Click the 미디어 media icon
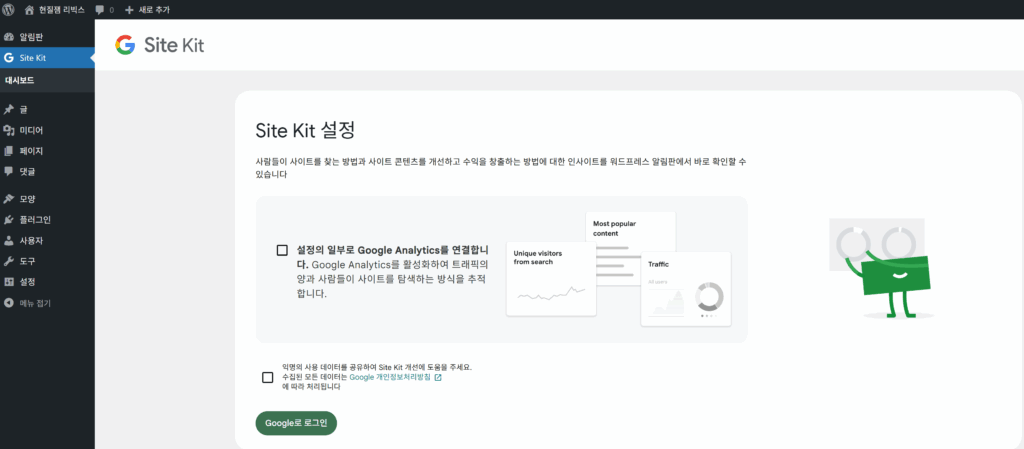This screenshot has width=1024, height=449. [9, 131]
